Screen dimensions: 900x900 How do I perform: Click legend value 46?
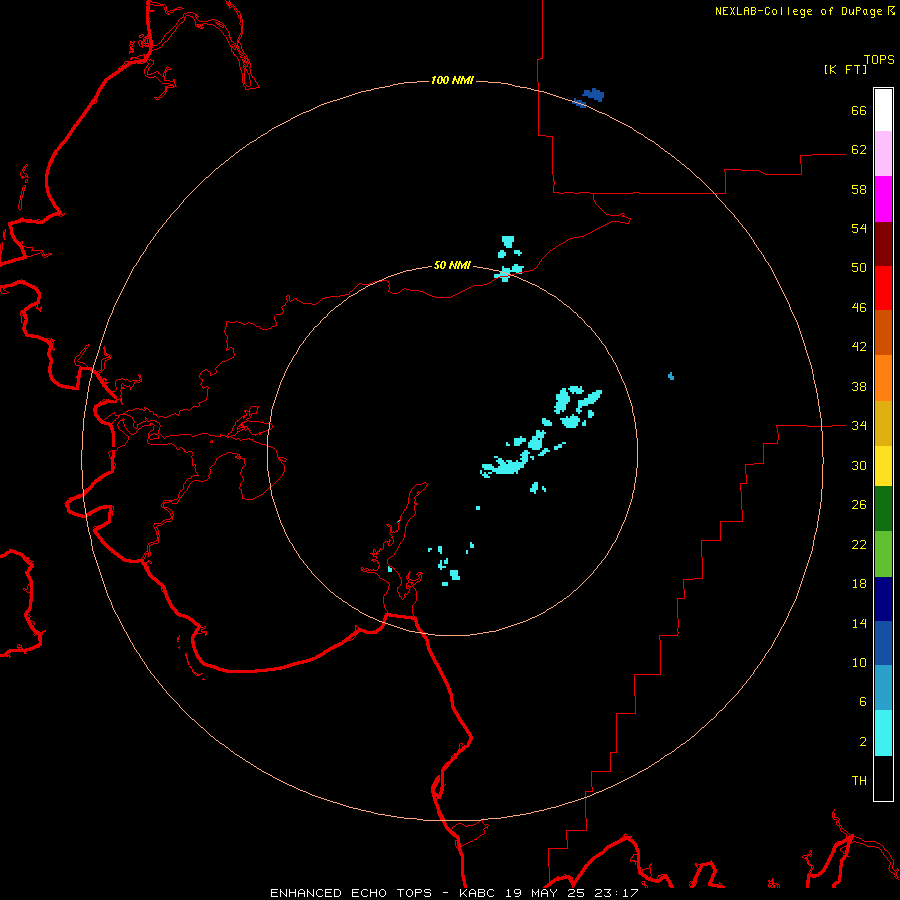click(x=859, y=308)
